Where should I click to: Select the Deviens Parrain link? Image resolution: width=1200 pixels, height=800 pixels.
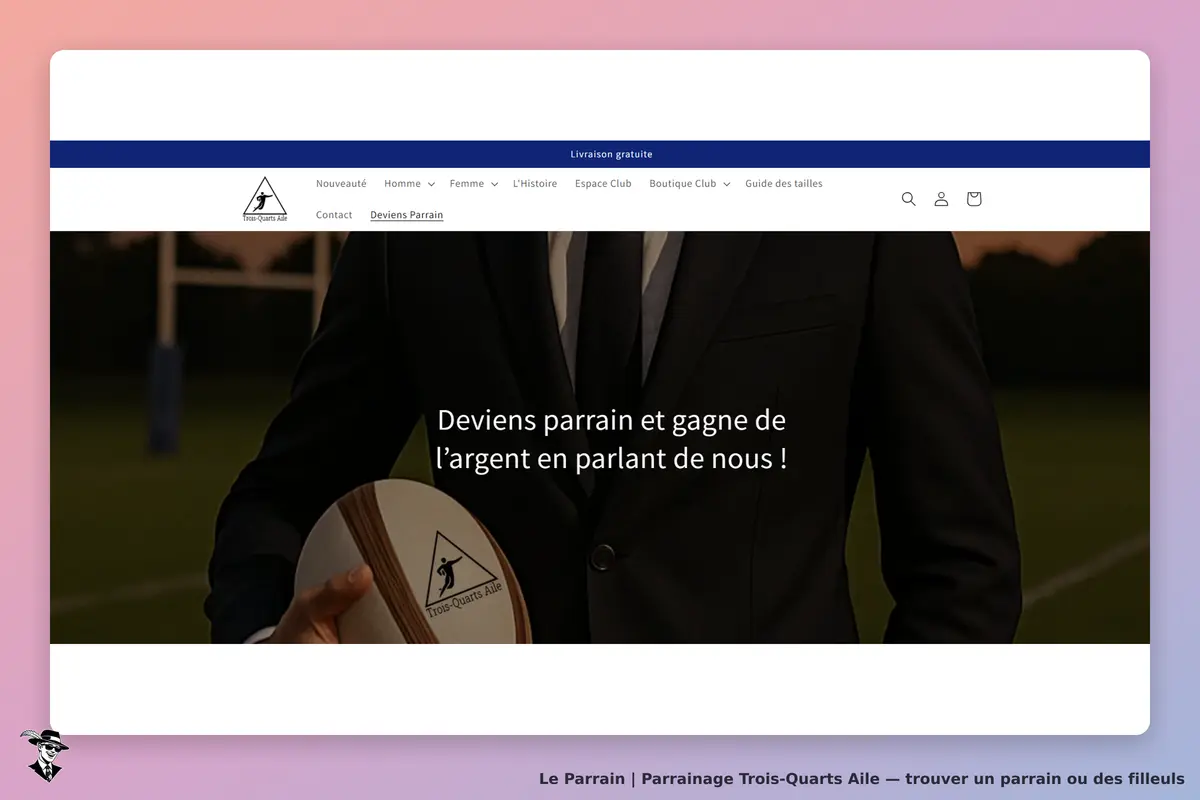407,215
